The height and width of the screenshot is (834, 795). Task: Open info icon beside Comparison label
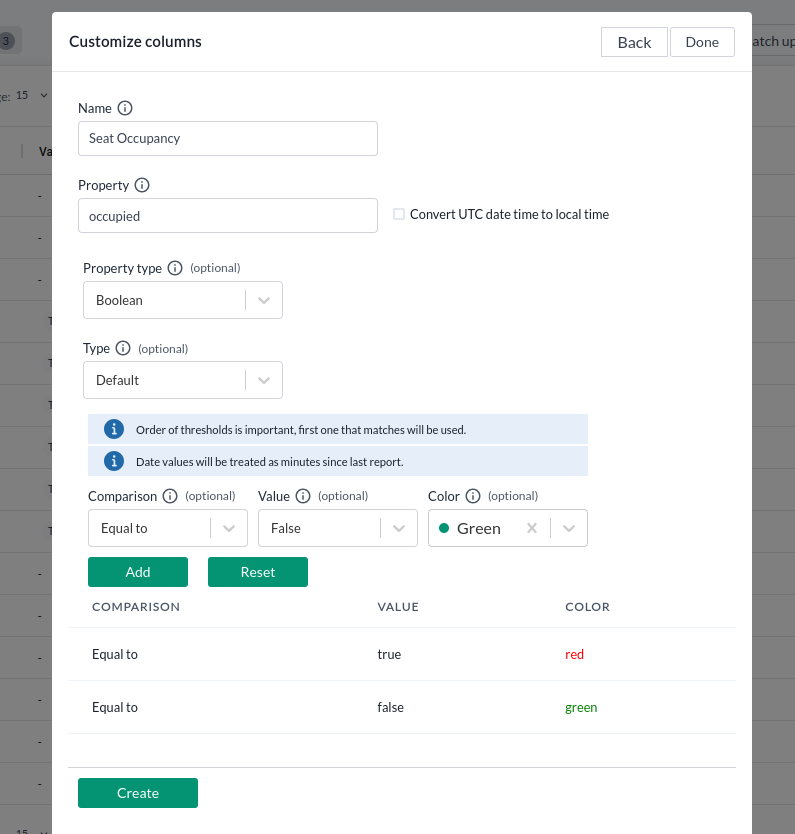click(x=170, y=496)
